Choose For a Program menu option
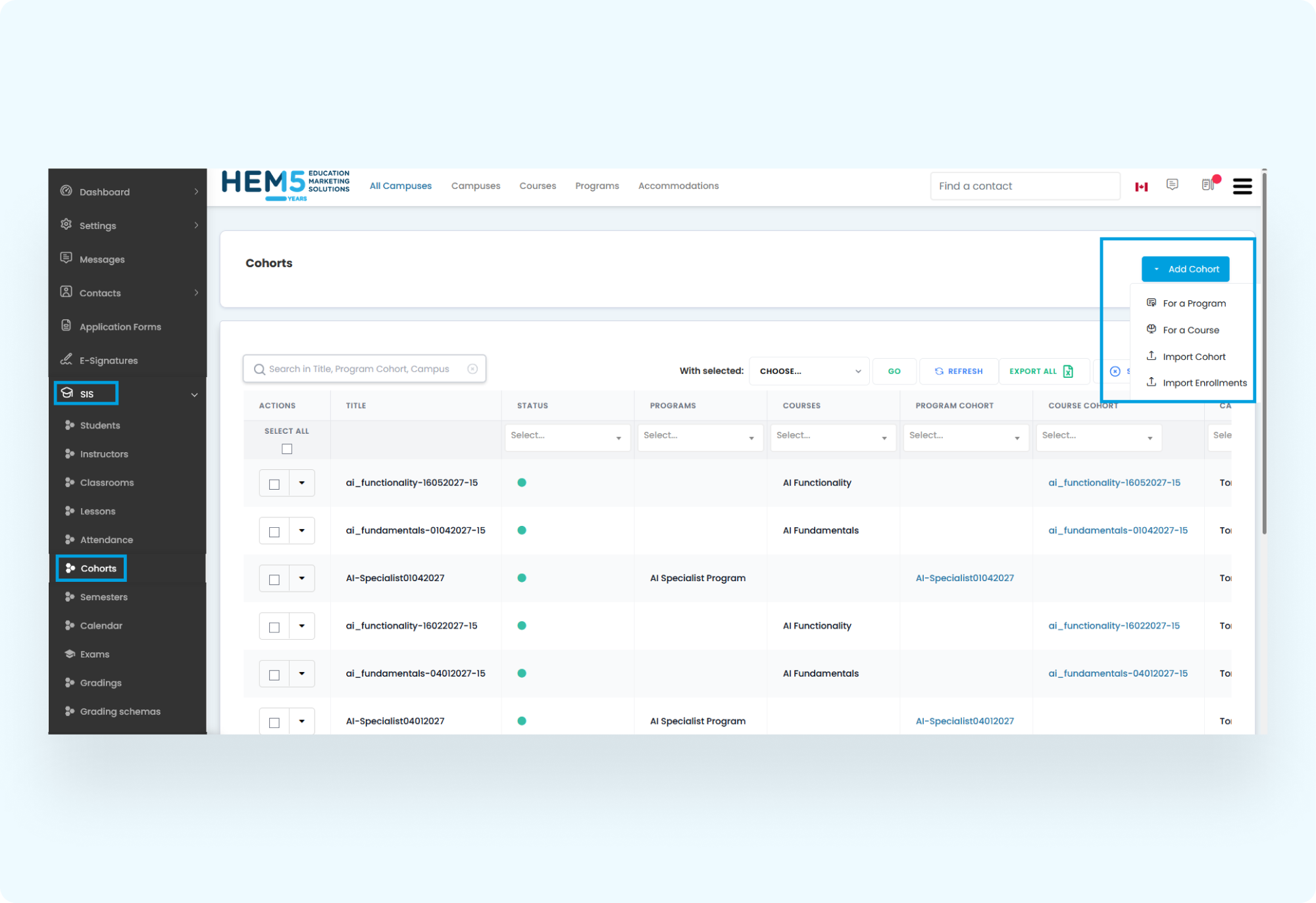 tap(1194, 303)
